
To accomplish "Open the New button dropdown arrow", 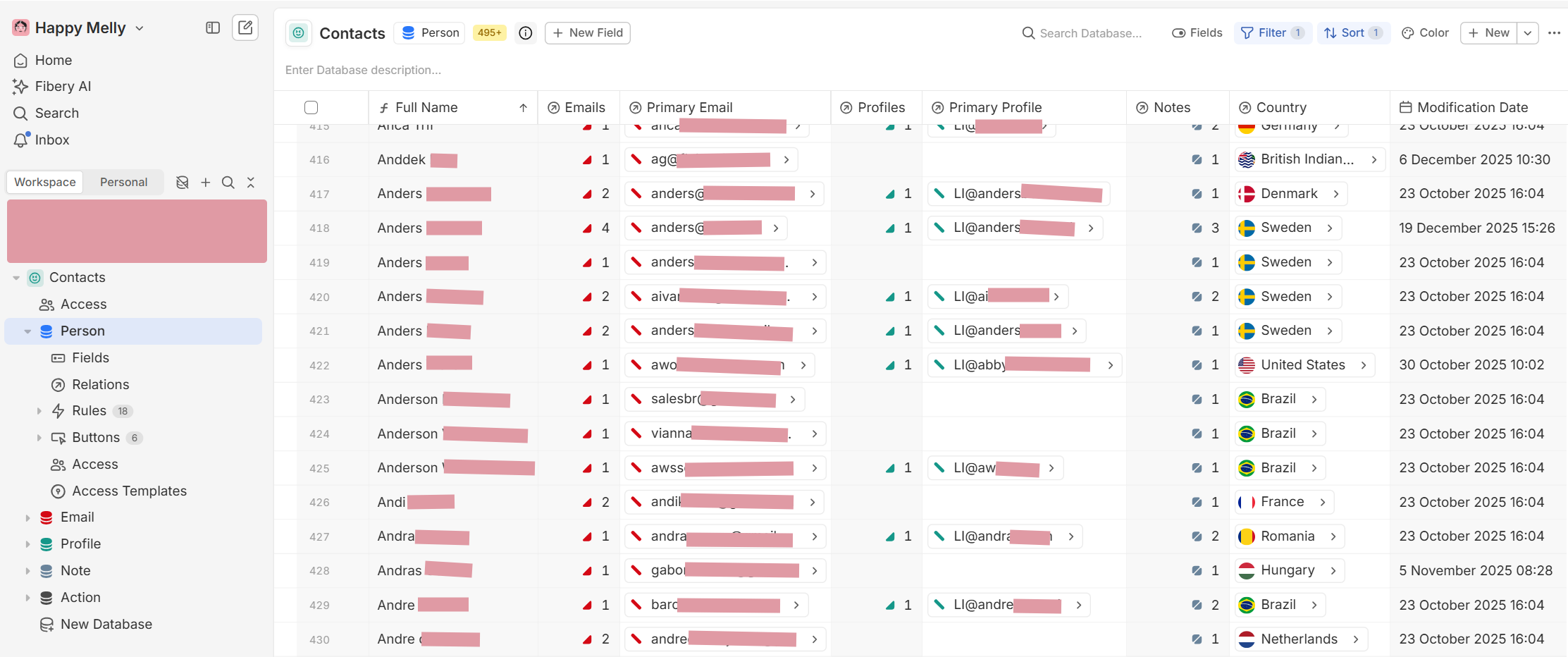I will pos(1527,32).
